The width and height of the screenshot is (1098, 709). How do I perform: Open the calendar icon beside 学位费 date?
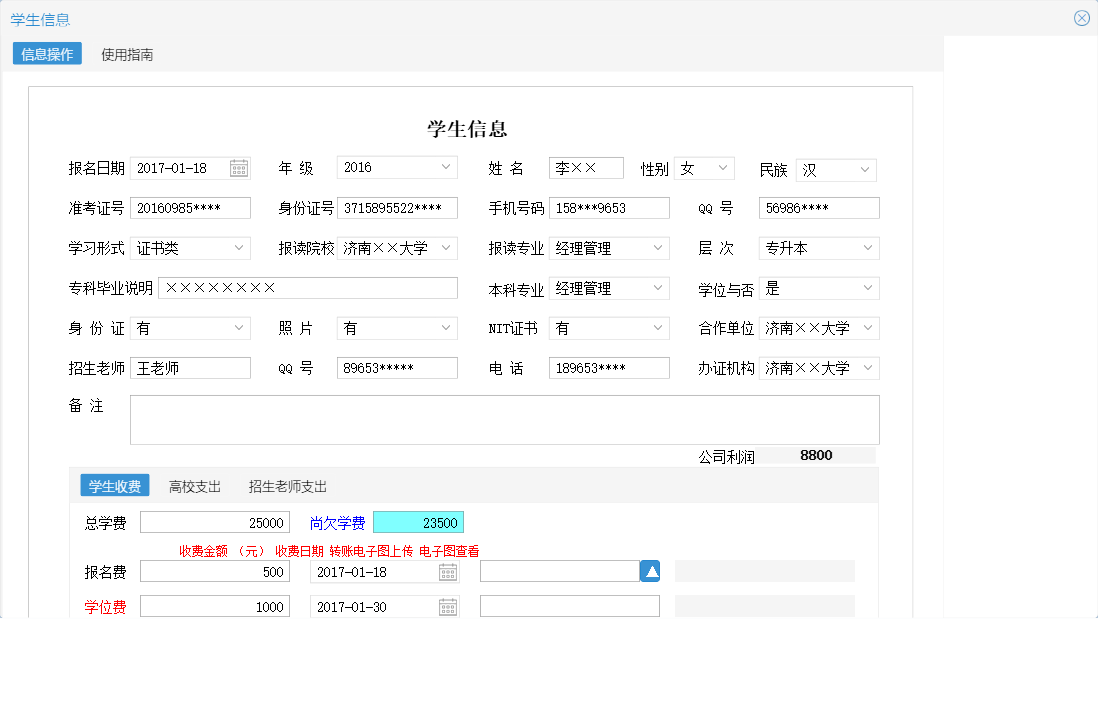tap(447, 606)
